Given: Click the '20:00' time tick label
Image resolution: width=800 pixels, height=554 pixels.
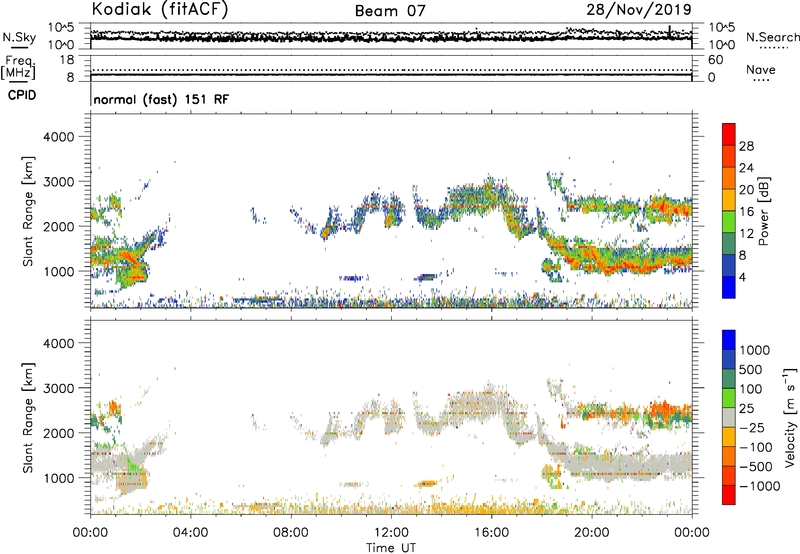Looking at the screenshot, I should pyautogui.click(x=591, y=533).
